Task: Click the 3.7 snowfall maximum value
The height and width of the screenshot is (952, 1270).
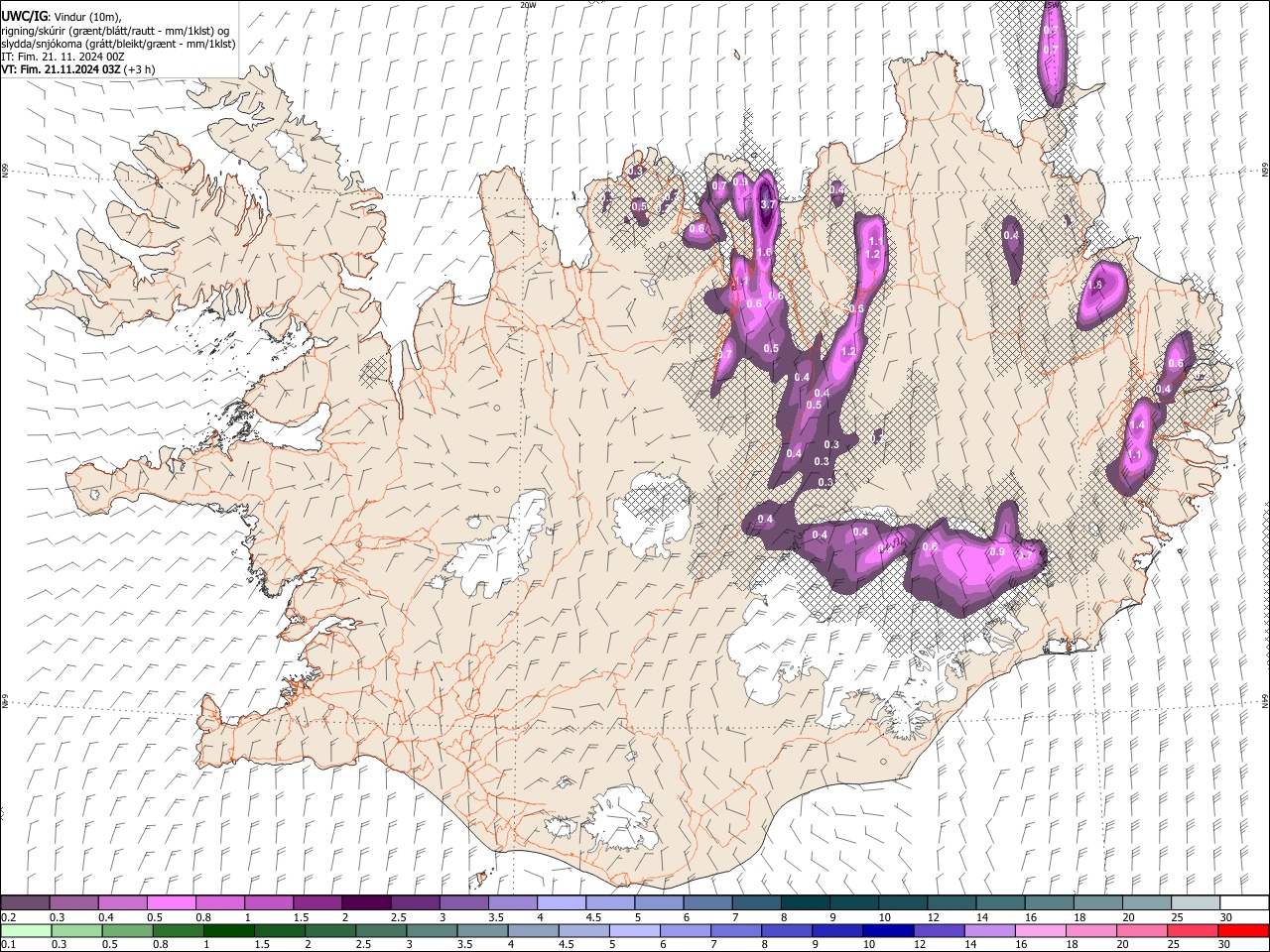Action: point(767,204)
